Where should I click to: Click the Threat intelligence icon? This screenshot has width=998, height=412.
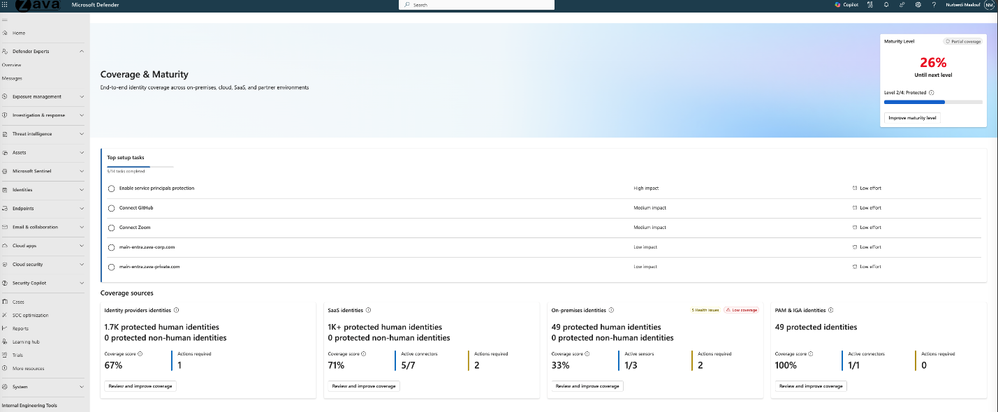(x=5, y=134)
